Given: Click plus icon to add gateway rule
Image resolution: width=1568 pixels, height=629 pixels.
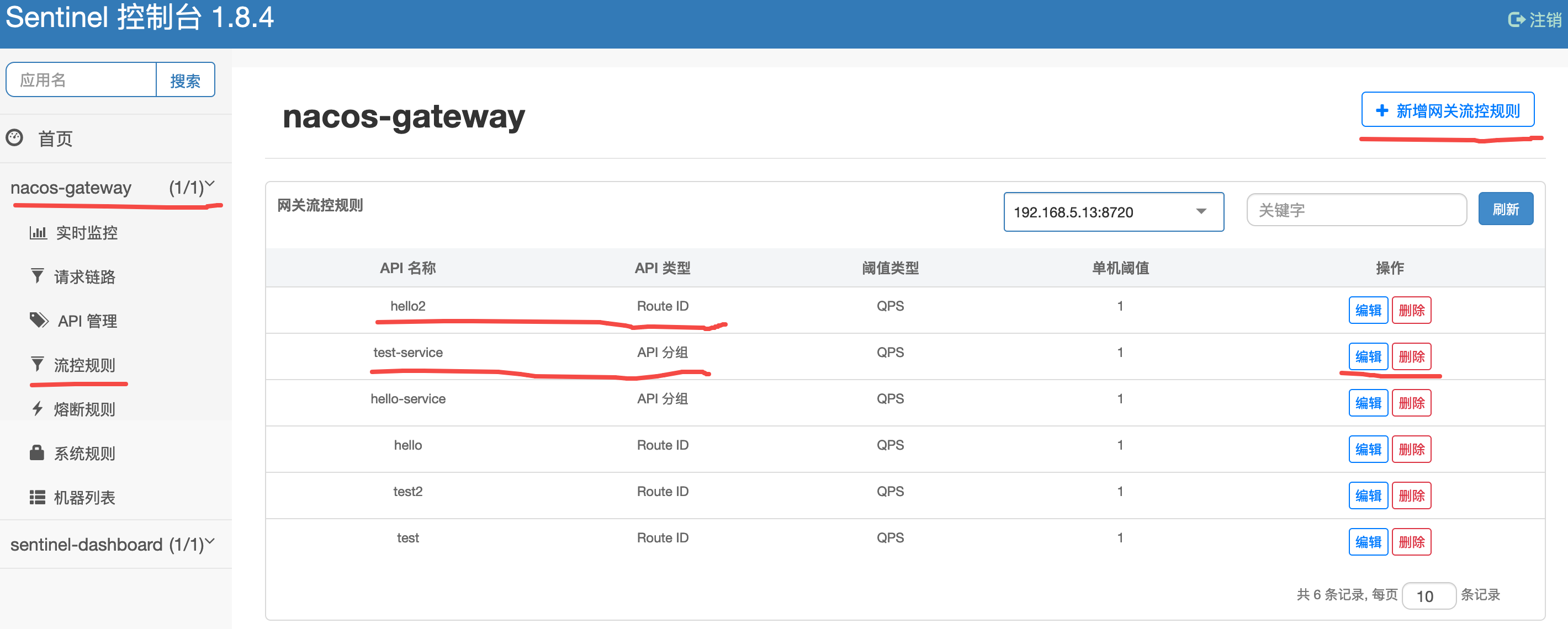Looking at the screenshot, I should (x=1382, y=110).
